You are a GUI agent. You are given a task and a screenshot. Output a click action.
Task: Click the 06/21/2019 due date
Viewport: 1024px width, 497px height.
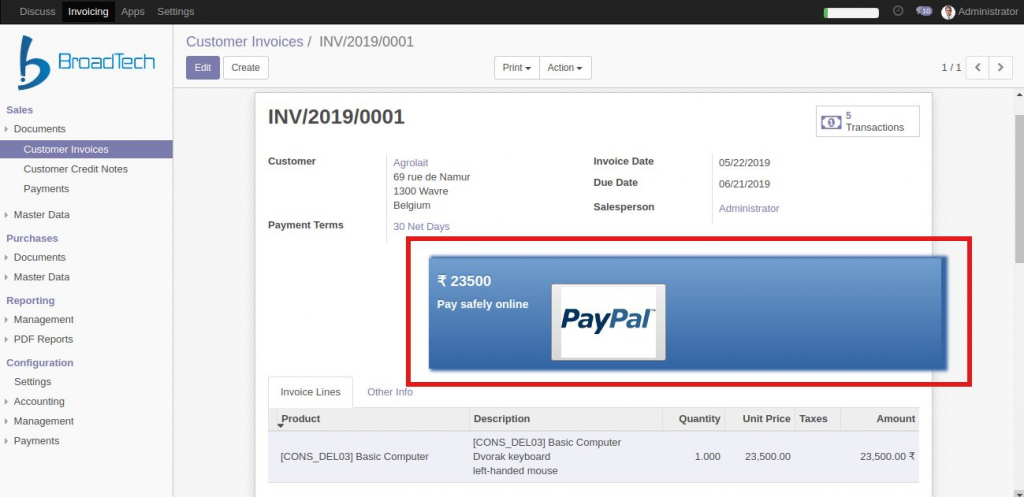pyautogui.click(x=744, y=184)
